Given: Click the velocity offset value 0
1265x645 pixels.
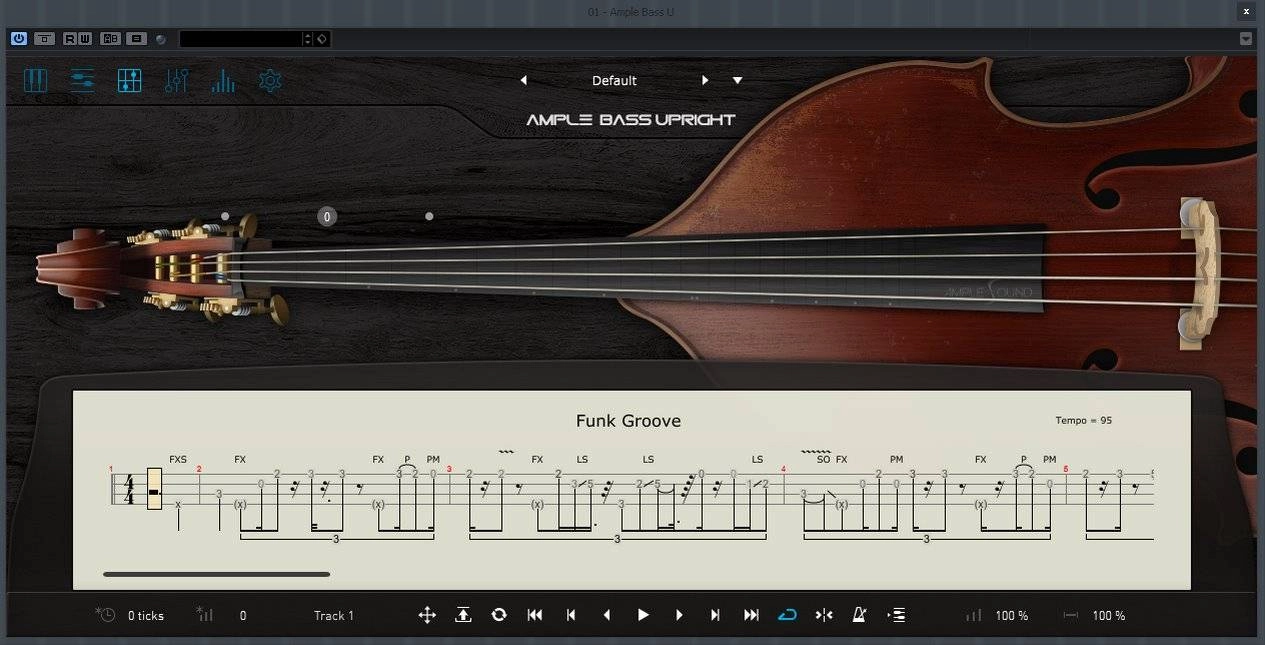Looking at the screenshot, I should tap(243, 616).
